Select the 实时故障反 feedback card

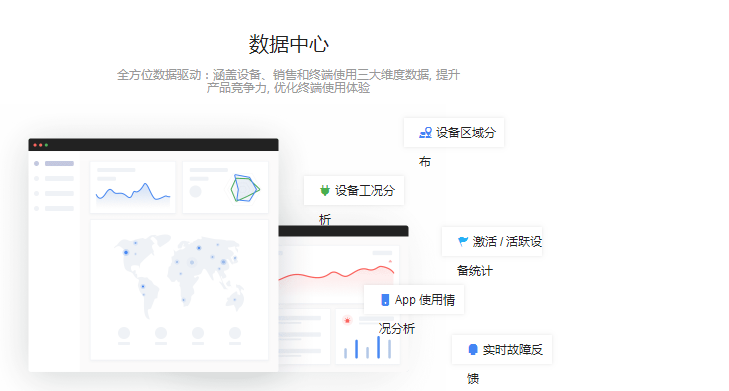click(502, 349)
